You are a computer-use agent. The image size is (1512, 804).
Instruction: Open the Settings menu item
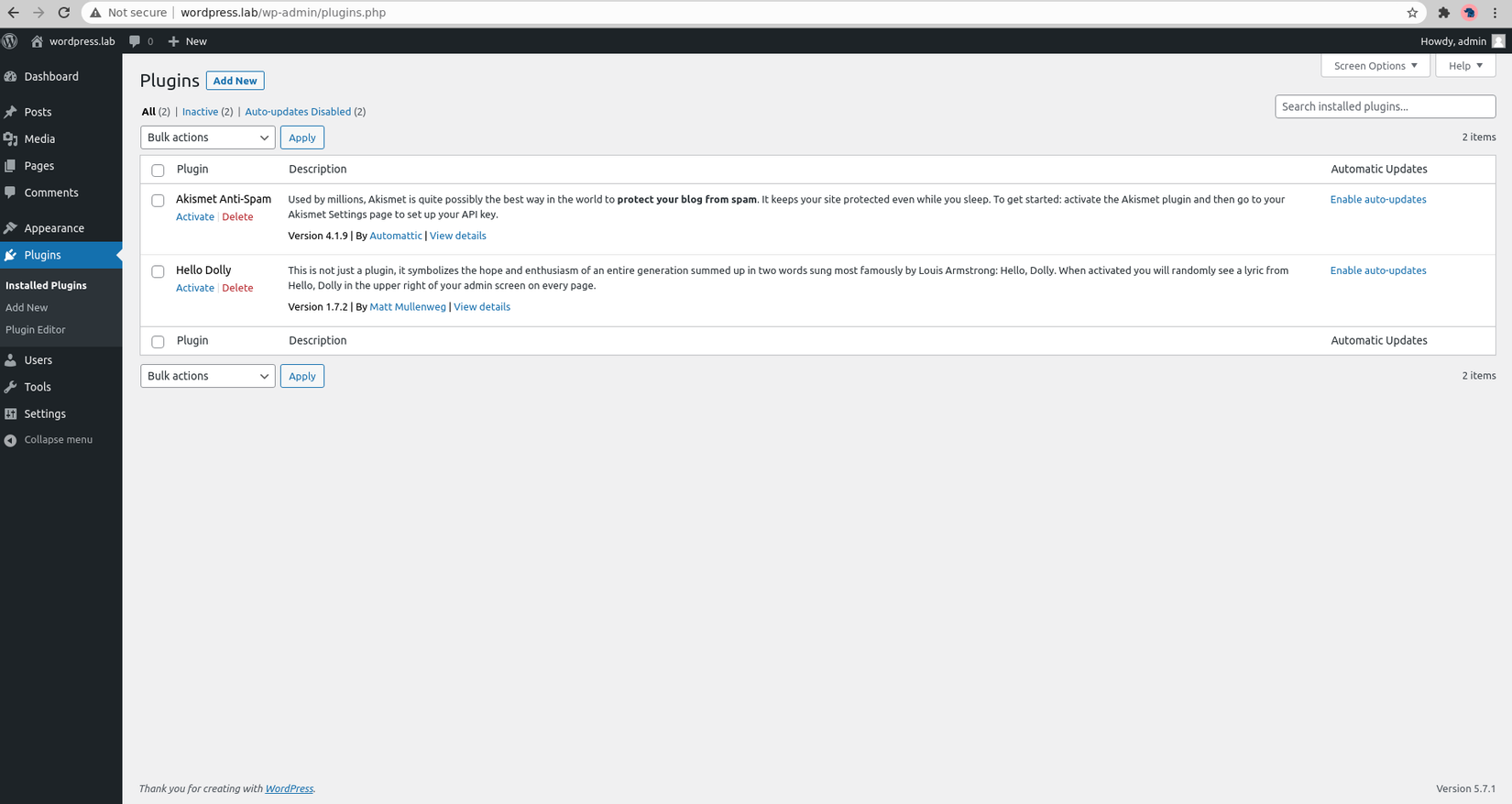coord(61,413)
